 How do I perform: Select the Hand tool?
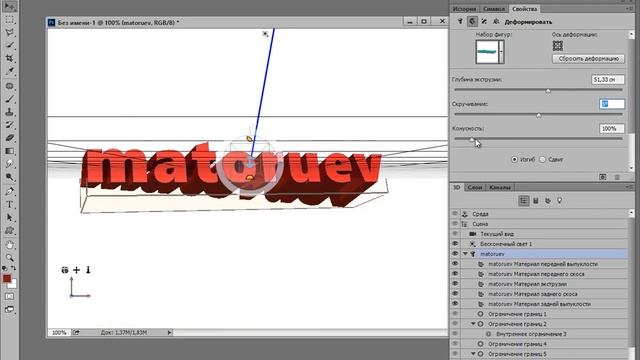(x=9, y=245)
